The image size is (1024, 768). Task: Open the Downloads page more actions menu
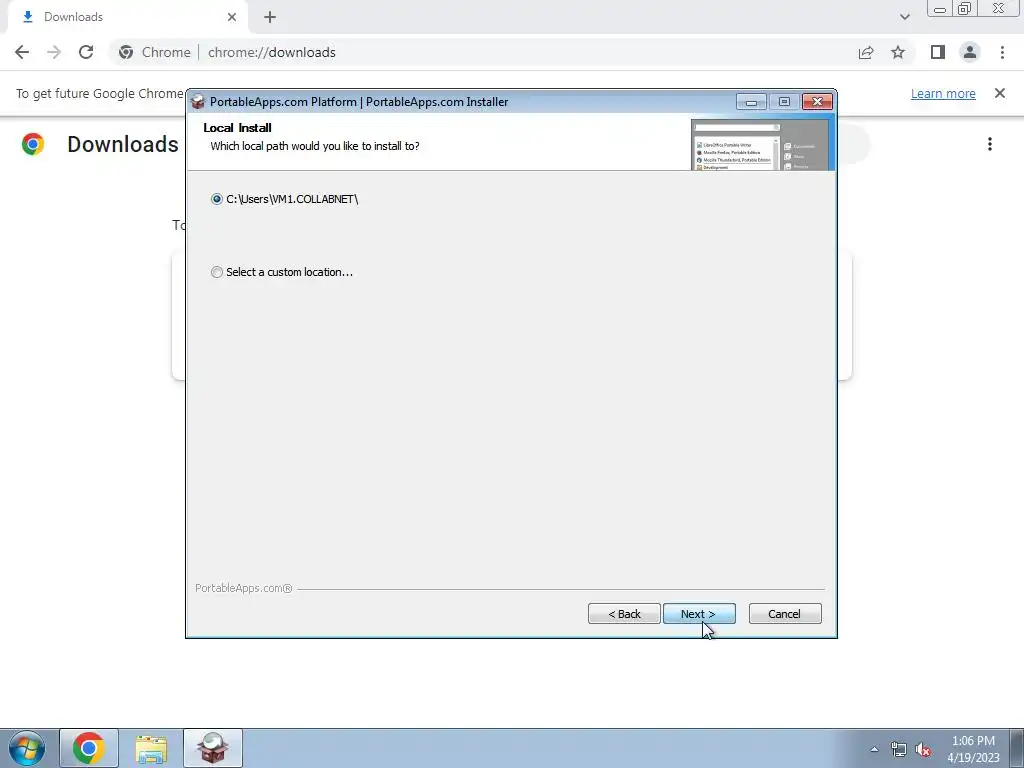[990, 144]
